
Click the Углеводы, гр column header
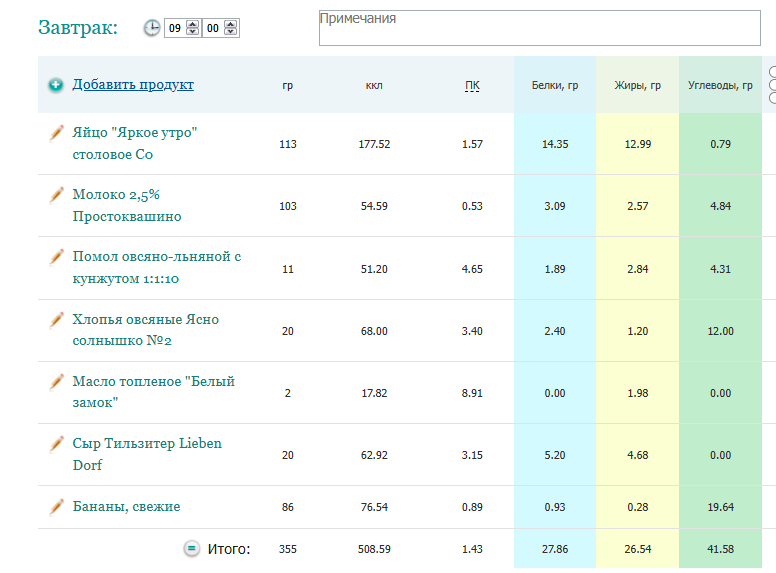pyautogui.click(x=720, y=85)
